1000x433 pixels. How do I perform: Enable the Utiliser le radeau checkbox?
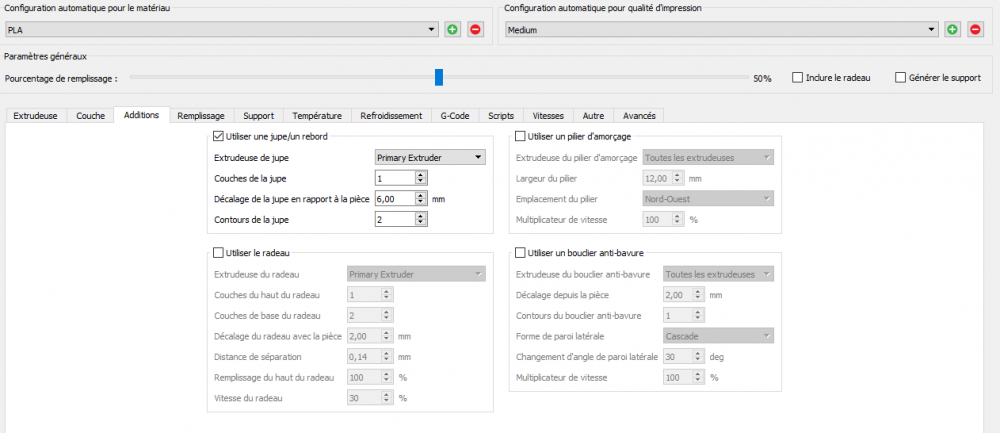coord(220,253)
